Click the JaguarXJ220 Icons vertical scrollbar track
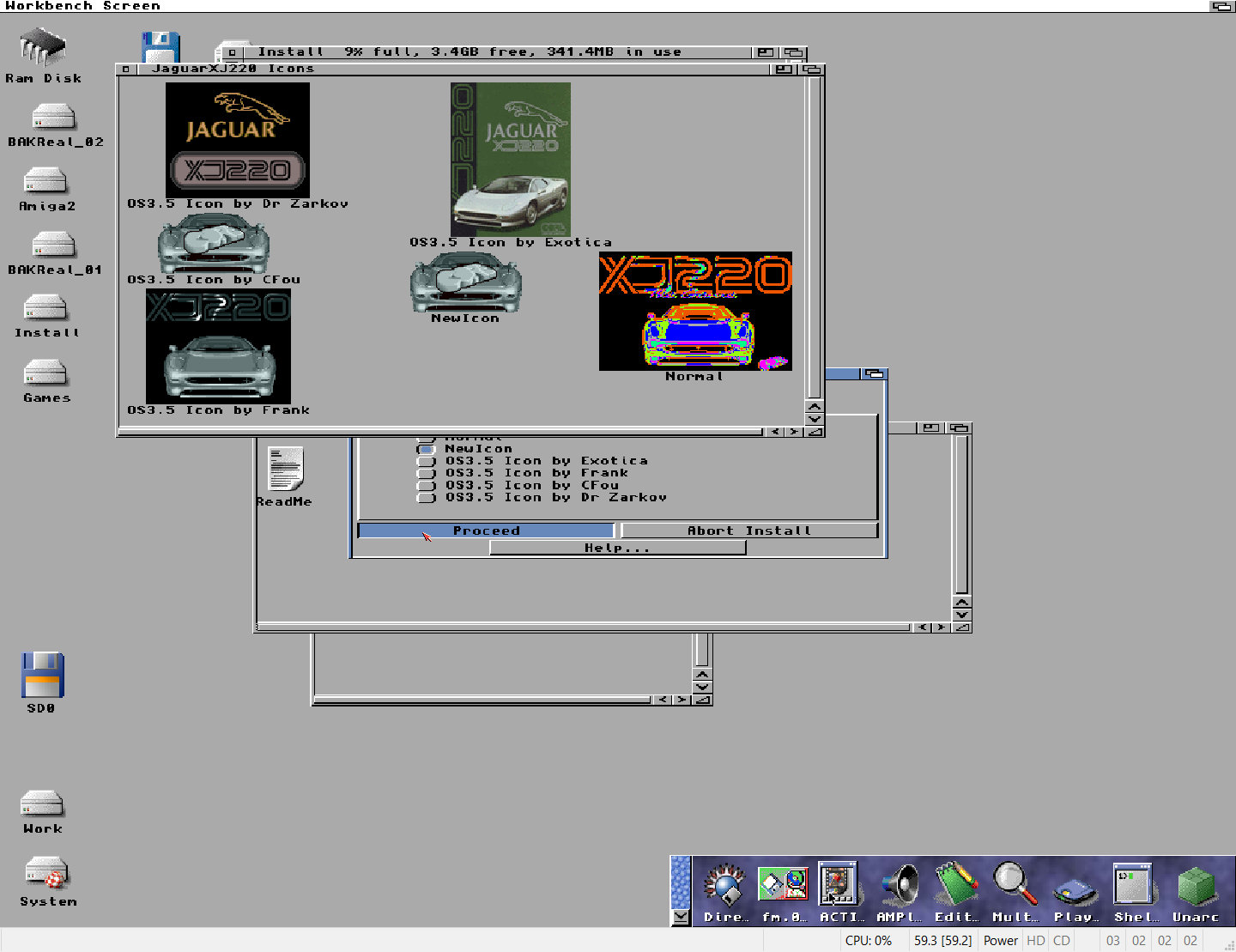 (814, 236)
